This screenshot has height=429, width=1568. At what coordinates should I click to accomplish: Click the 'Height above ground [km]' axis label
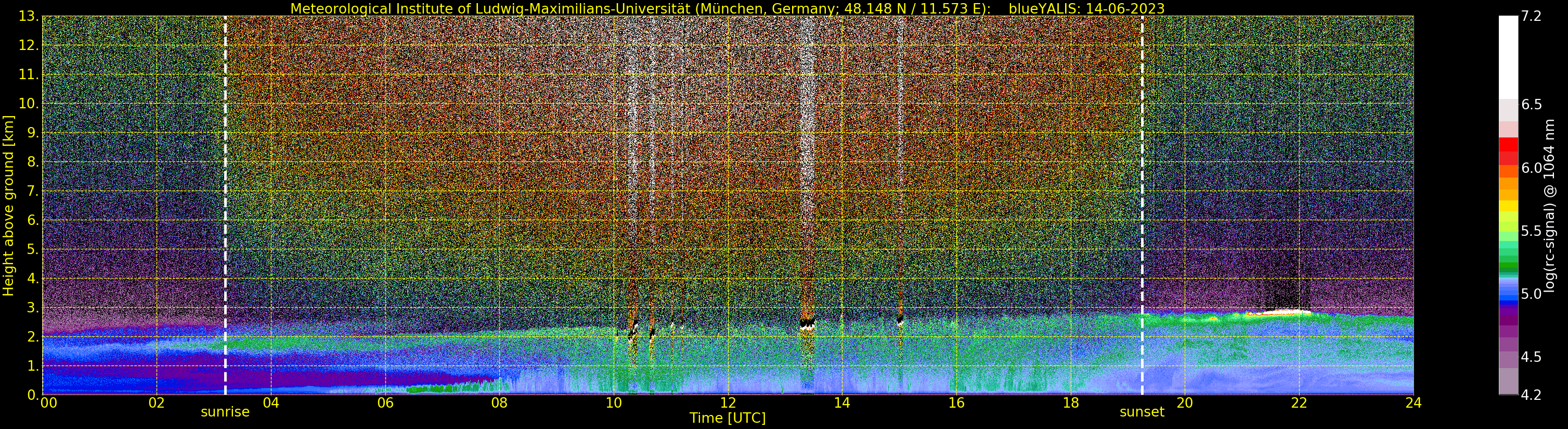coord(8,205)
